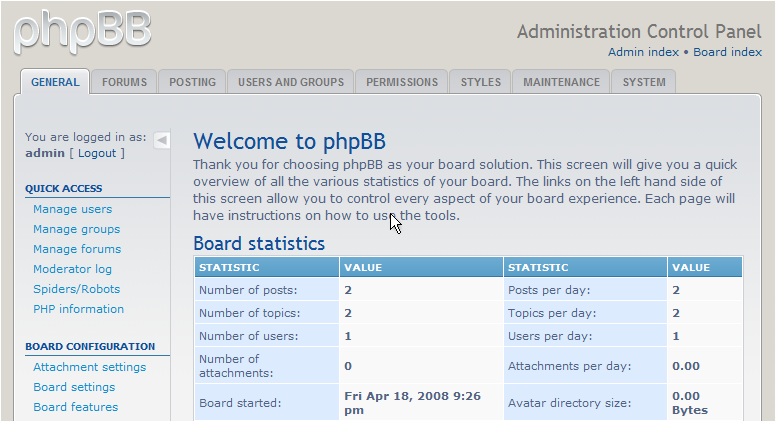
Task: Click Manage forums in the sidebar
Action: click(x=77, y=249)
